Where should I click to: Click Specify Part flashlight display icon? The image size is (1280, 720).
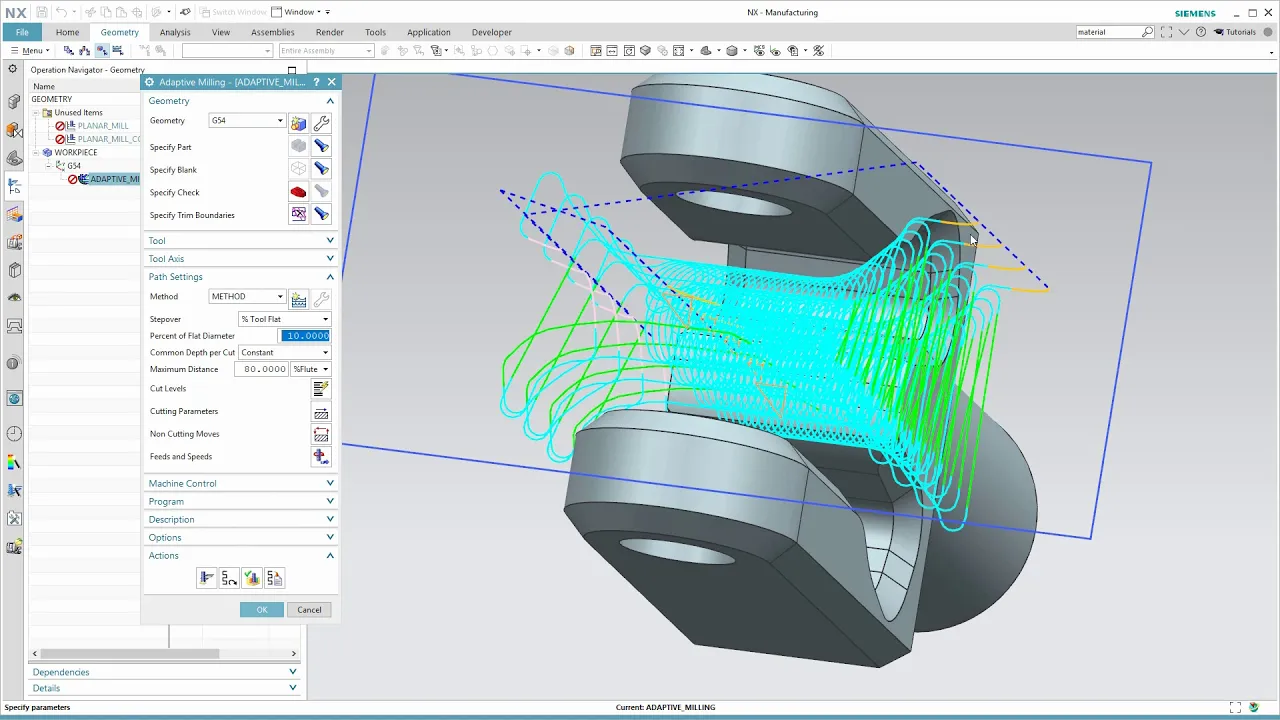coord(321,147)
